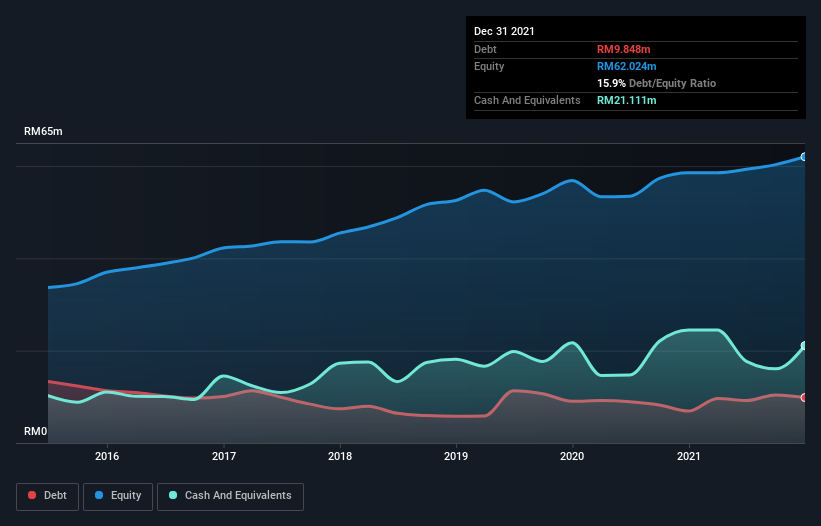Click the Cash And Equivalents tooltip label

(527, 100)
